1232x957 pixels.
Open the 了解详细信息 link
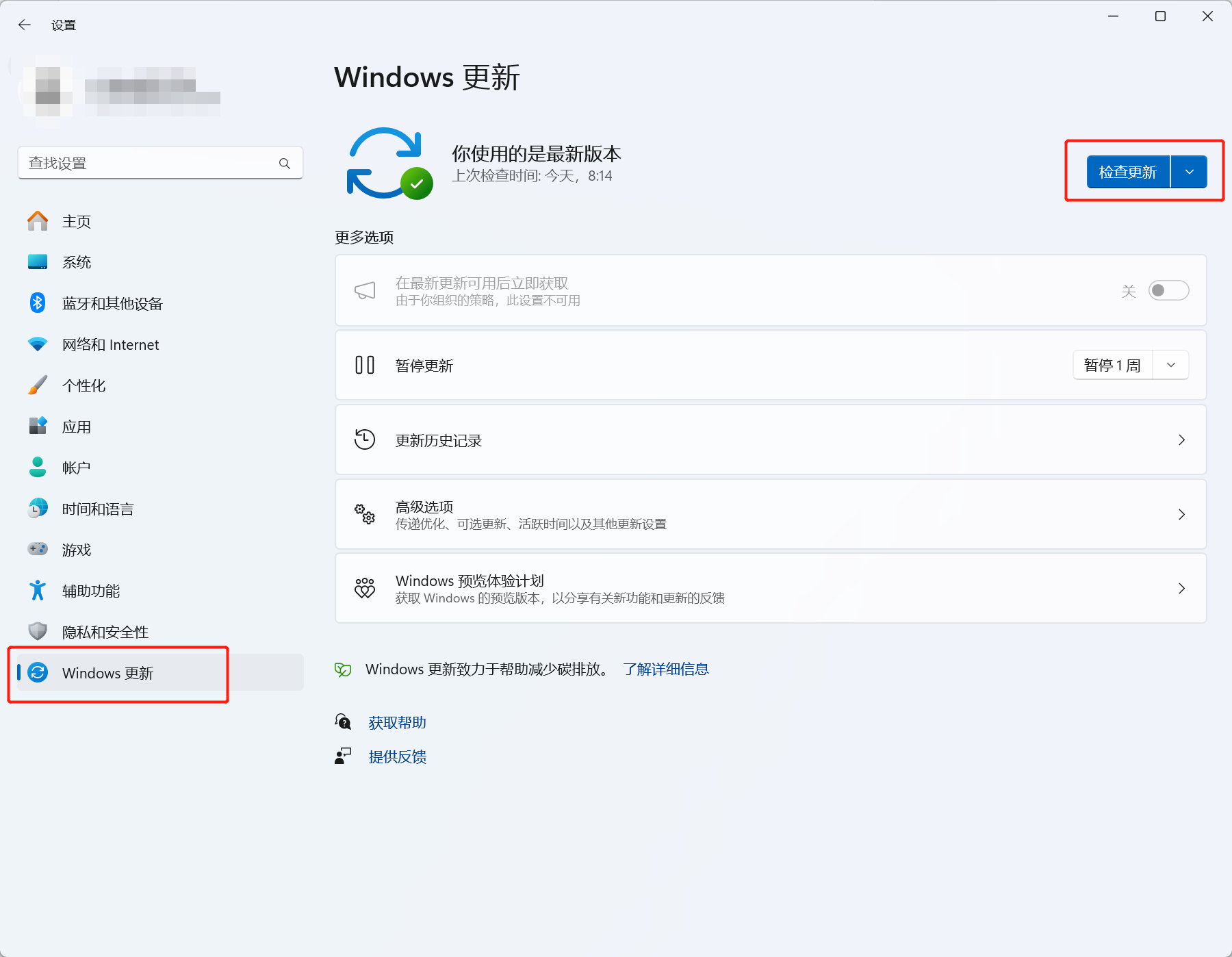(666, 669)
